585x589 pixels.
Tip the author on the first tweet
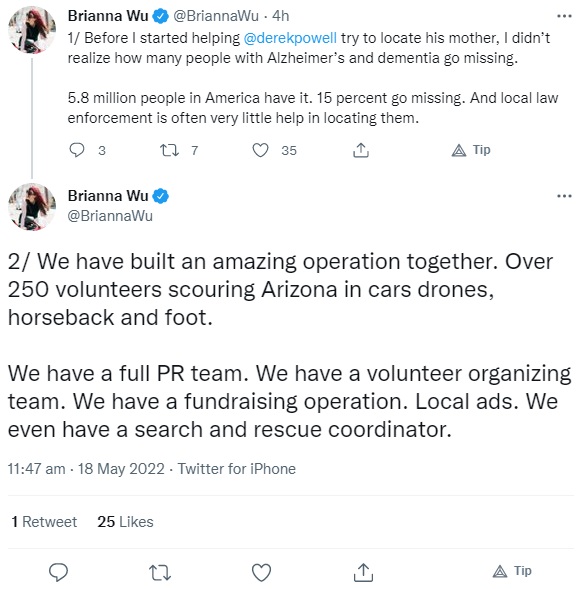471,150
